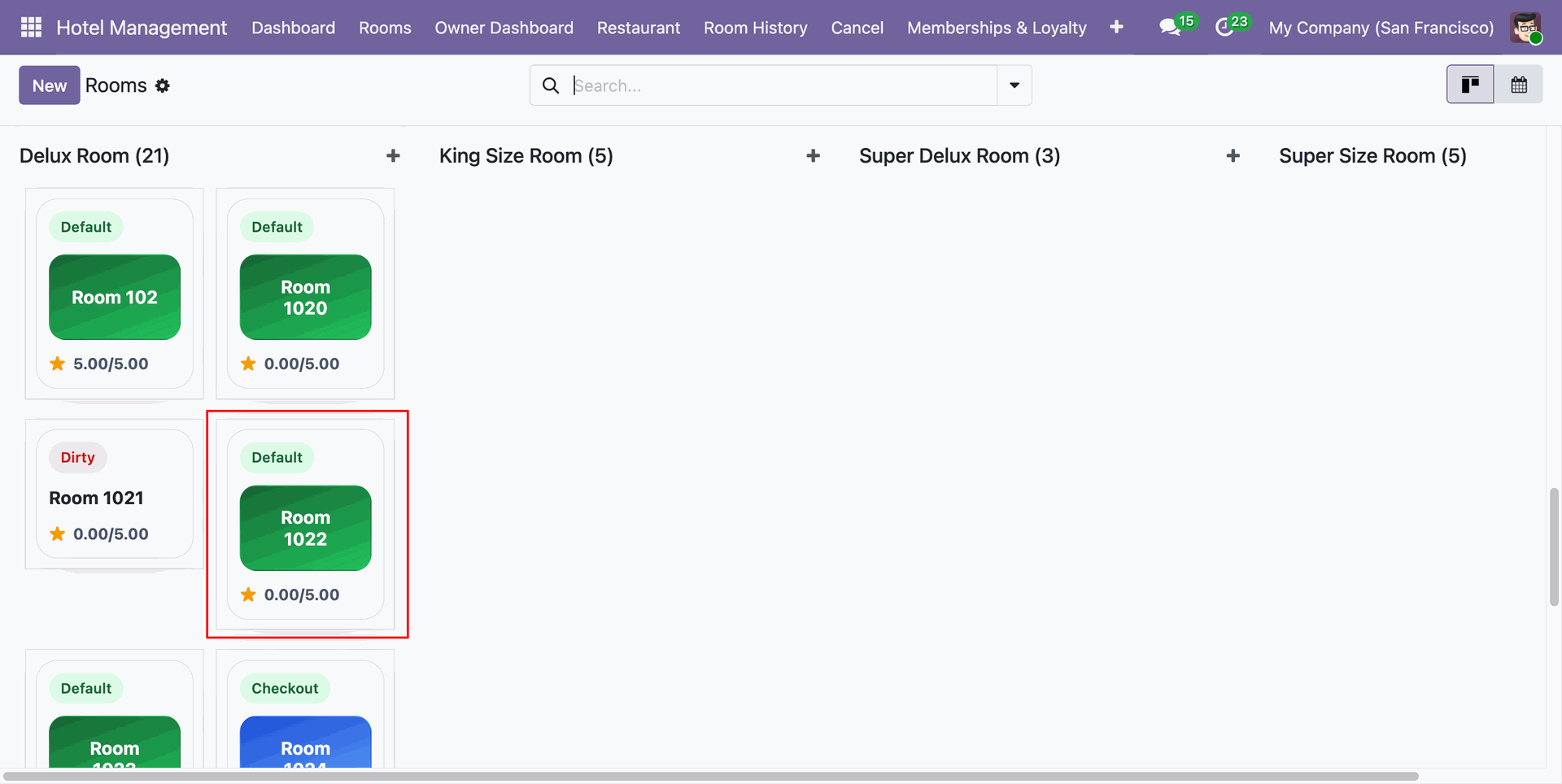Switch to Kanban view

[1470, 85]
